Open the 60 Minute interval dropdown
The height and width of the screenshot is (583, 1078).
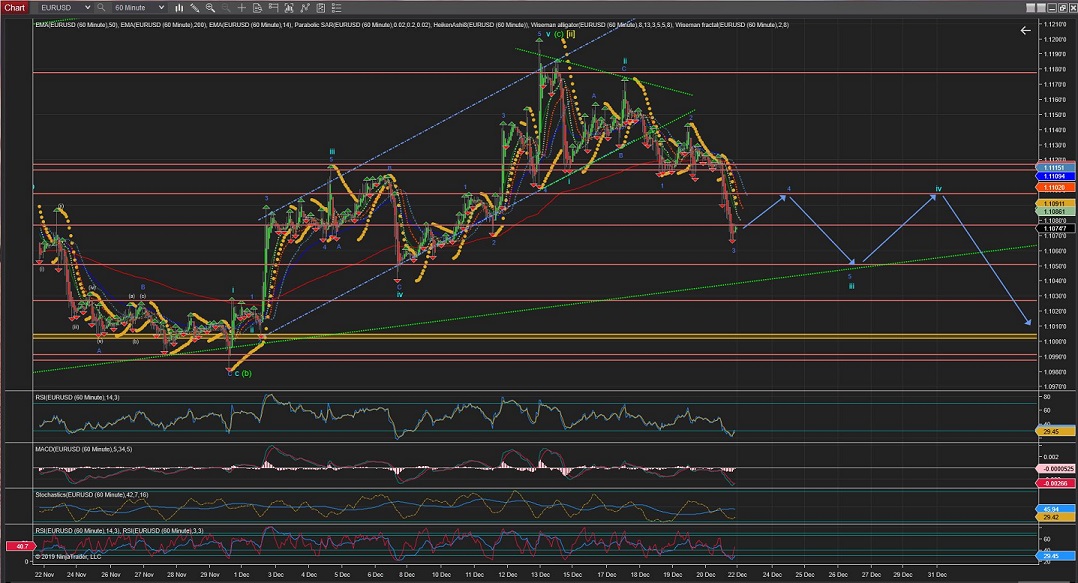[x=139, y=8]
